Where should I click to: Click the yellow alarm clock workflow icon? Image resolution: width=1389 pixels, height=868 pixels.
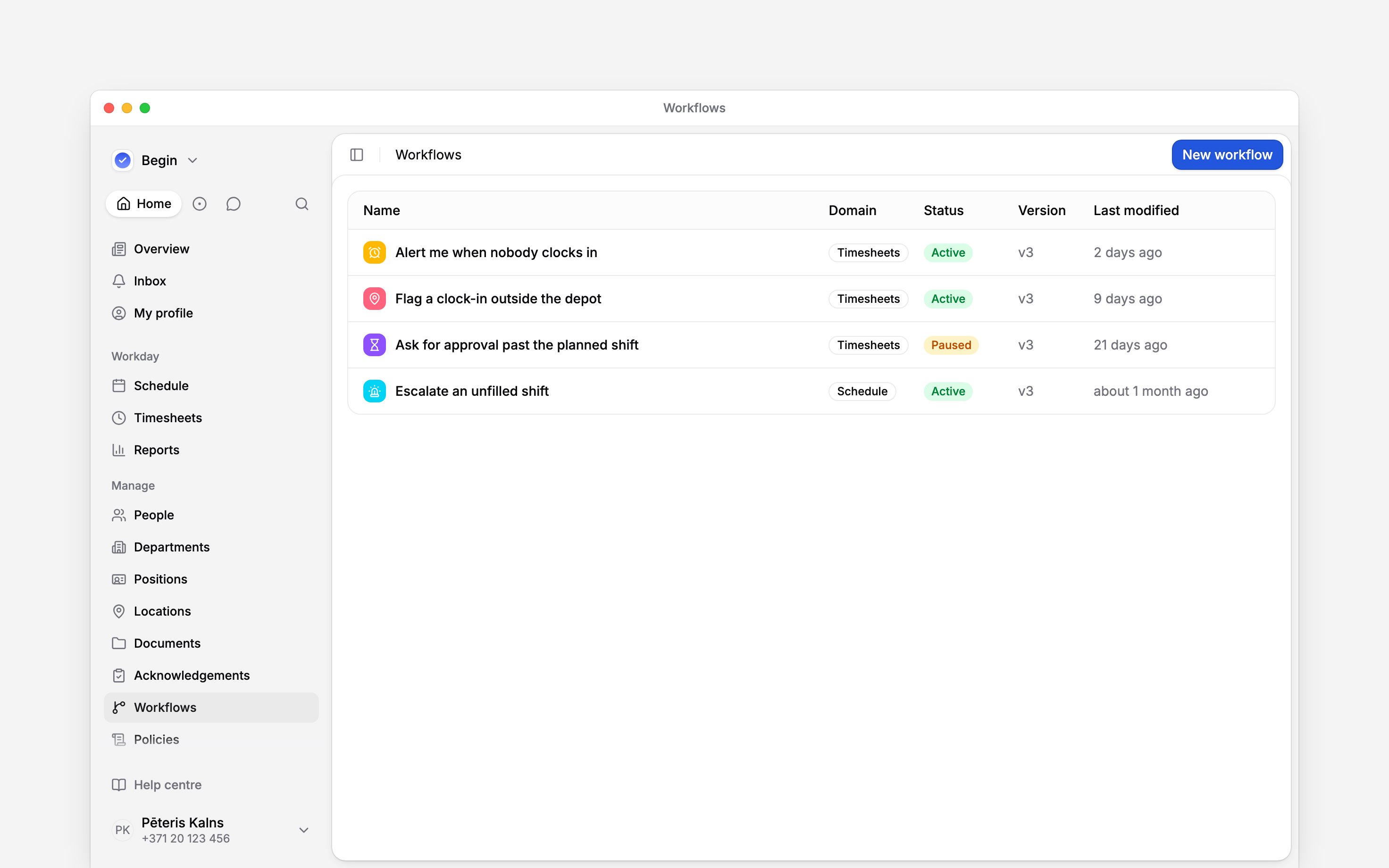pos(374,252)
